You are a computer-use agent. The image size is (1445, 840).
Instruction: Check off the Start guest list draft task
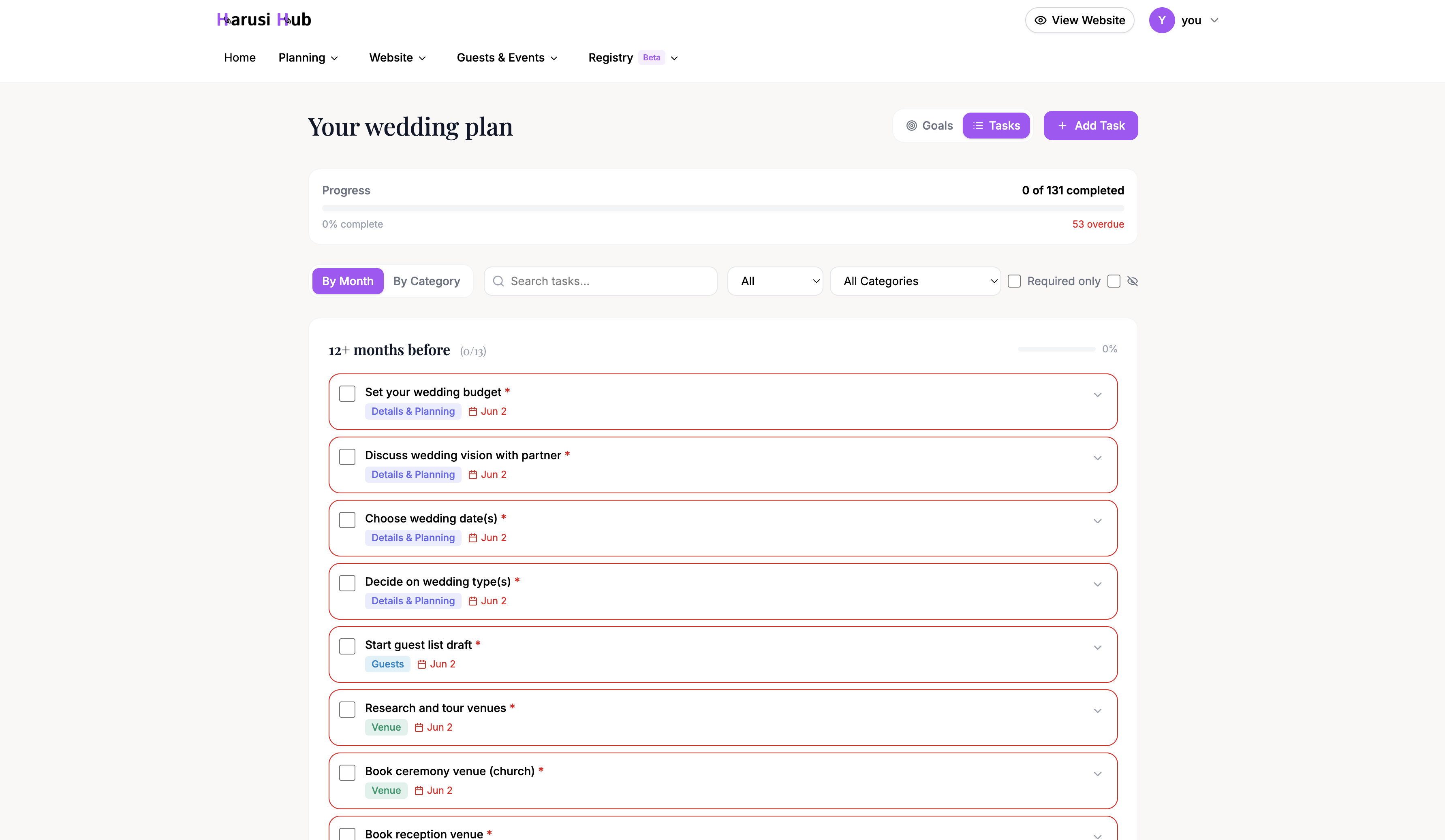347,646
